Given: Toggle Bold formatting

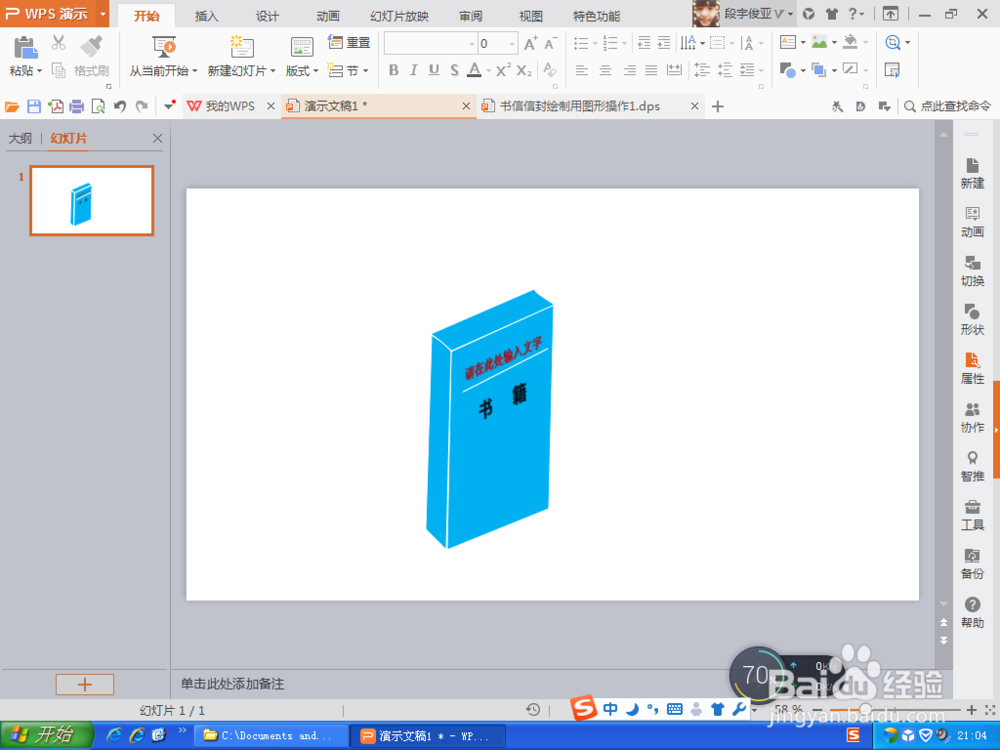Looking at the screenshot, I should [393, 70].
